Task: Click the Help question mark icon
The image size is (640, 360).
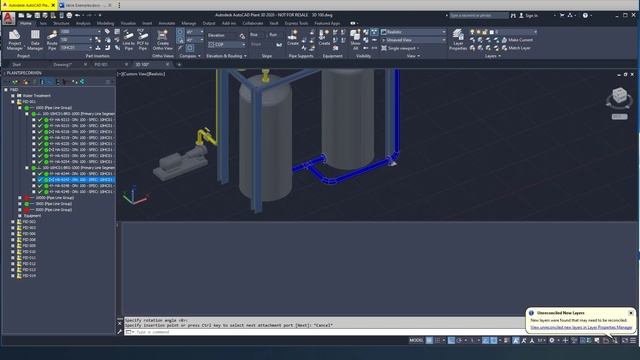Action: tap(585, 16)
